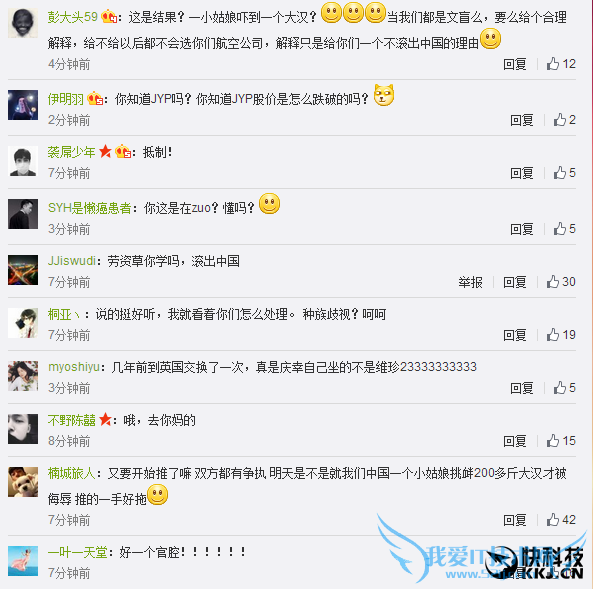Open 桐亚's avatar image
Image resolution: width=593 pixels, height=589 pixels.
(23, 323)
